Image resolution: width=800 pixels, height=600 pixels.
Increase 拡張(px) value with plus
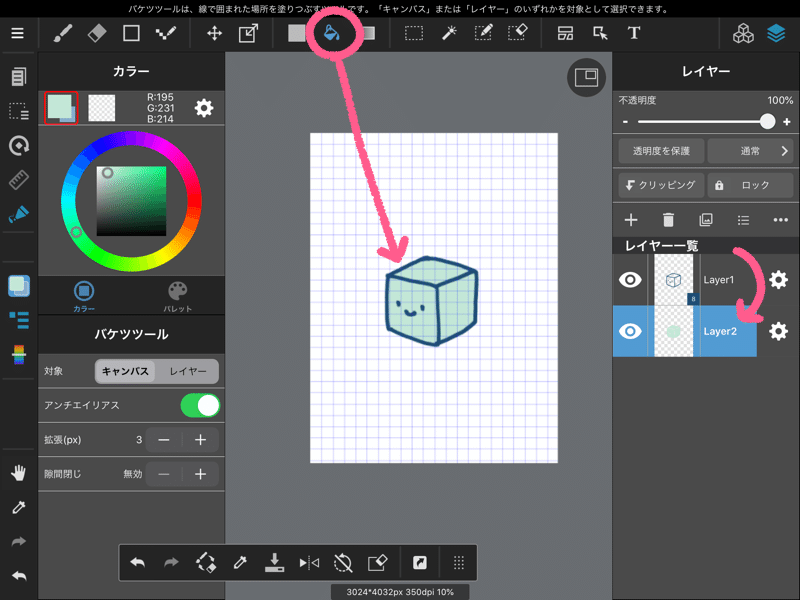(201, 440)
